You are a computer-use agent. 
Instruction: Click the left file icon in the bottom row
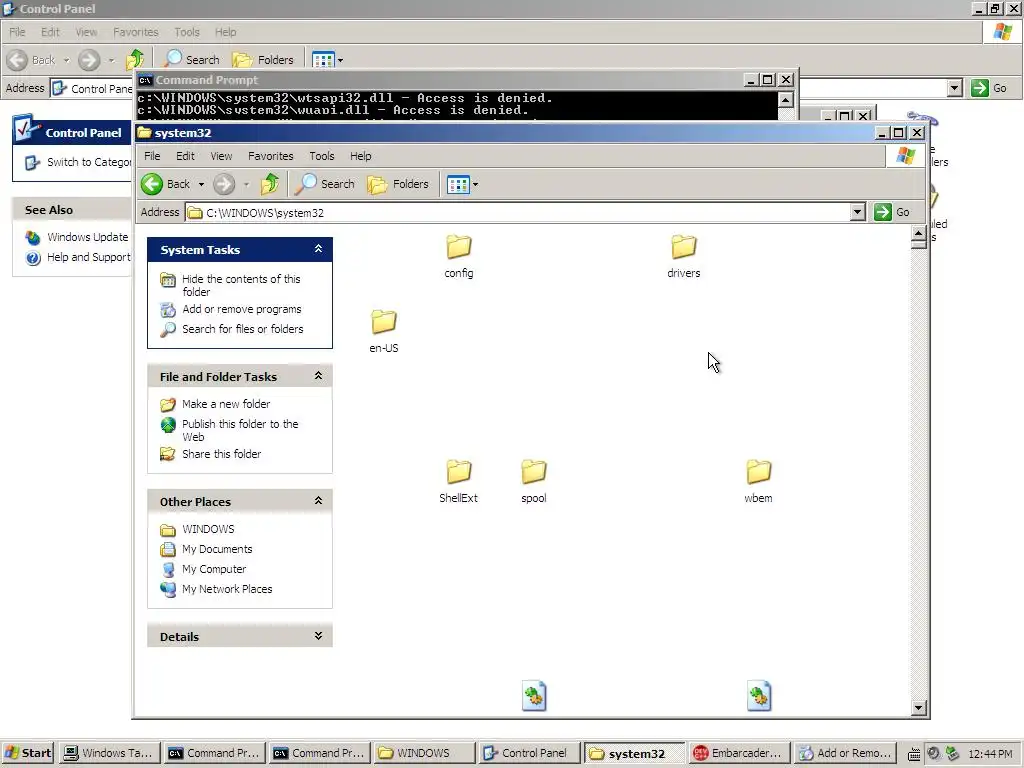coord(534,696)
